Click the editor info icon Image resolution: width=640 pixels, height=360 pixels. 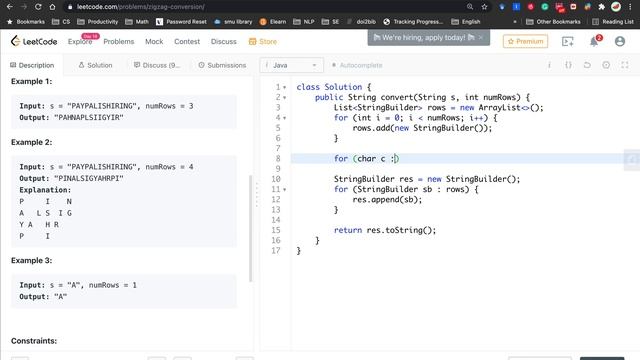click(549, 65)
